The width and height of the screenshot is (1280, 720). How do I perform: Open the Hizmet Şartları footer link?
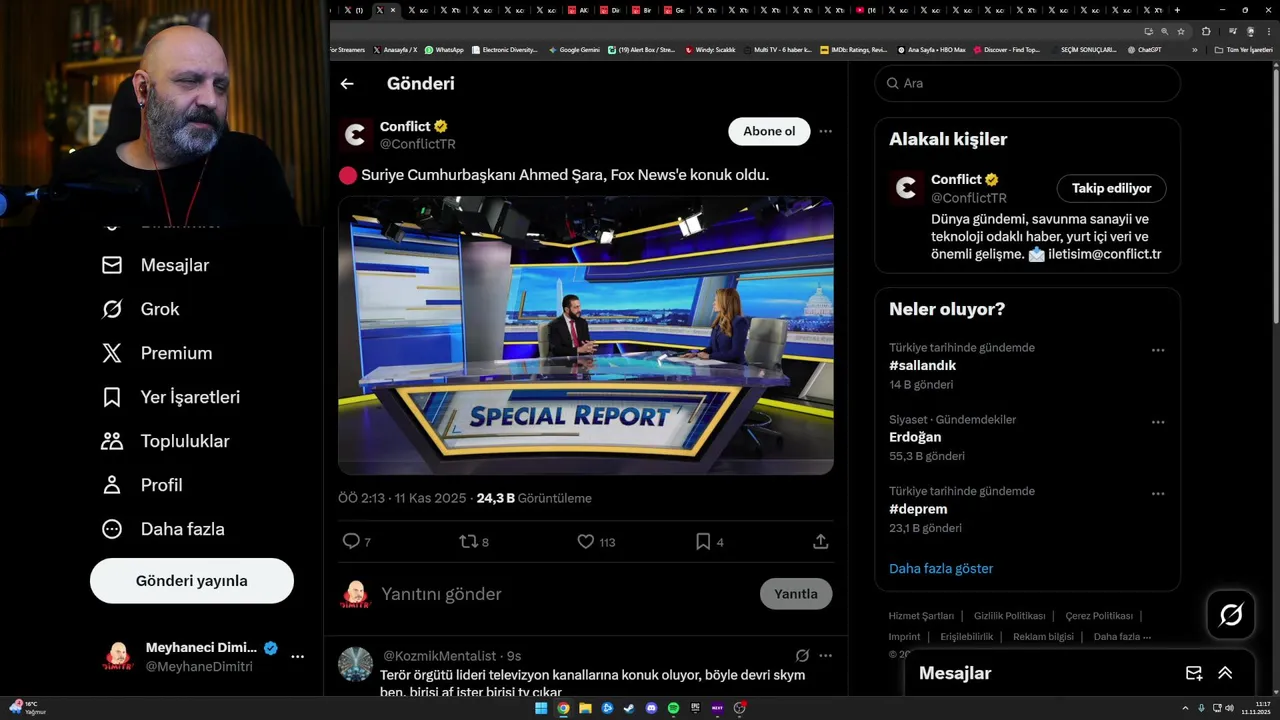click(921, 616)
